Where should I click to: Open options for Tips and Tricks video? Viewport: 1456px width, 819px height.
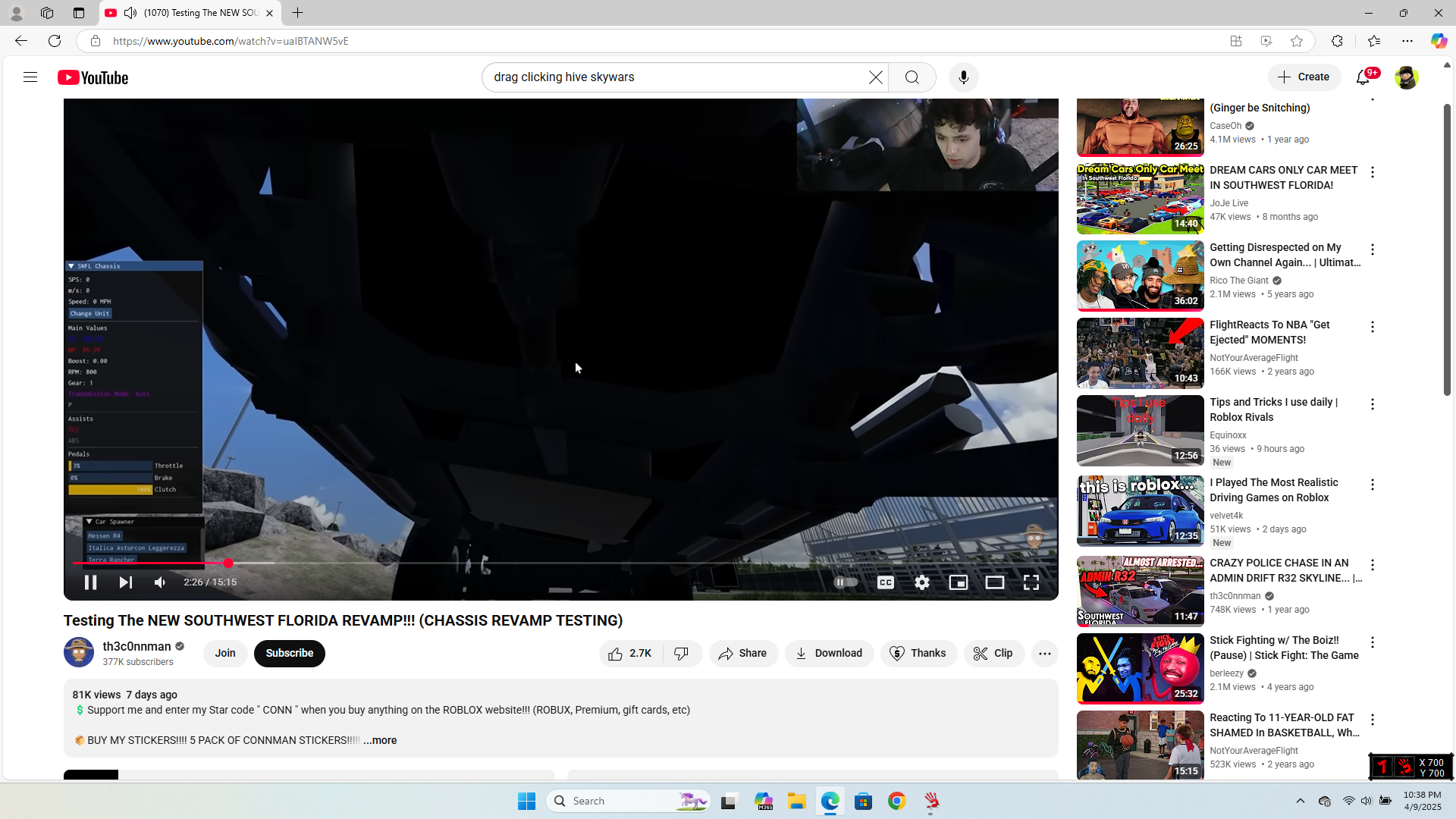[x=1373, y=404]
